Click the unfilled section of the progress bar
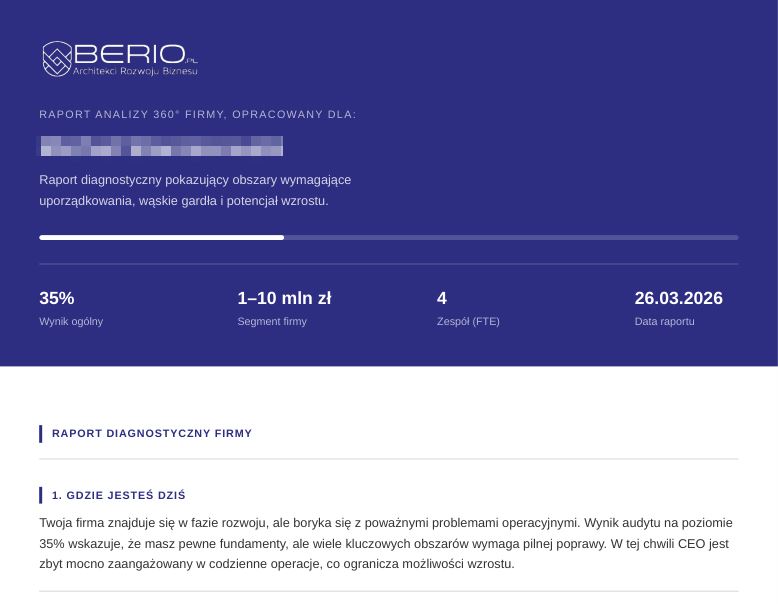778x604 pixels. point(510,238)
